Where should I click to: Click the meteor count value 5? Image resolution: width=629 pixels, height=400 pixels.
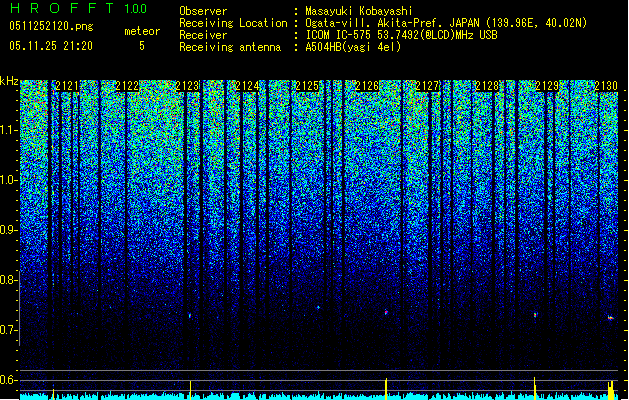(x=142, y=46)
